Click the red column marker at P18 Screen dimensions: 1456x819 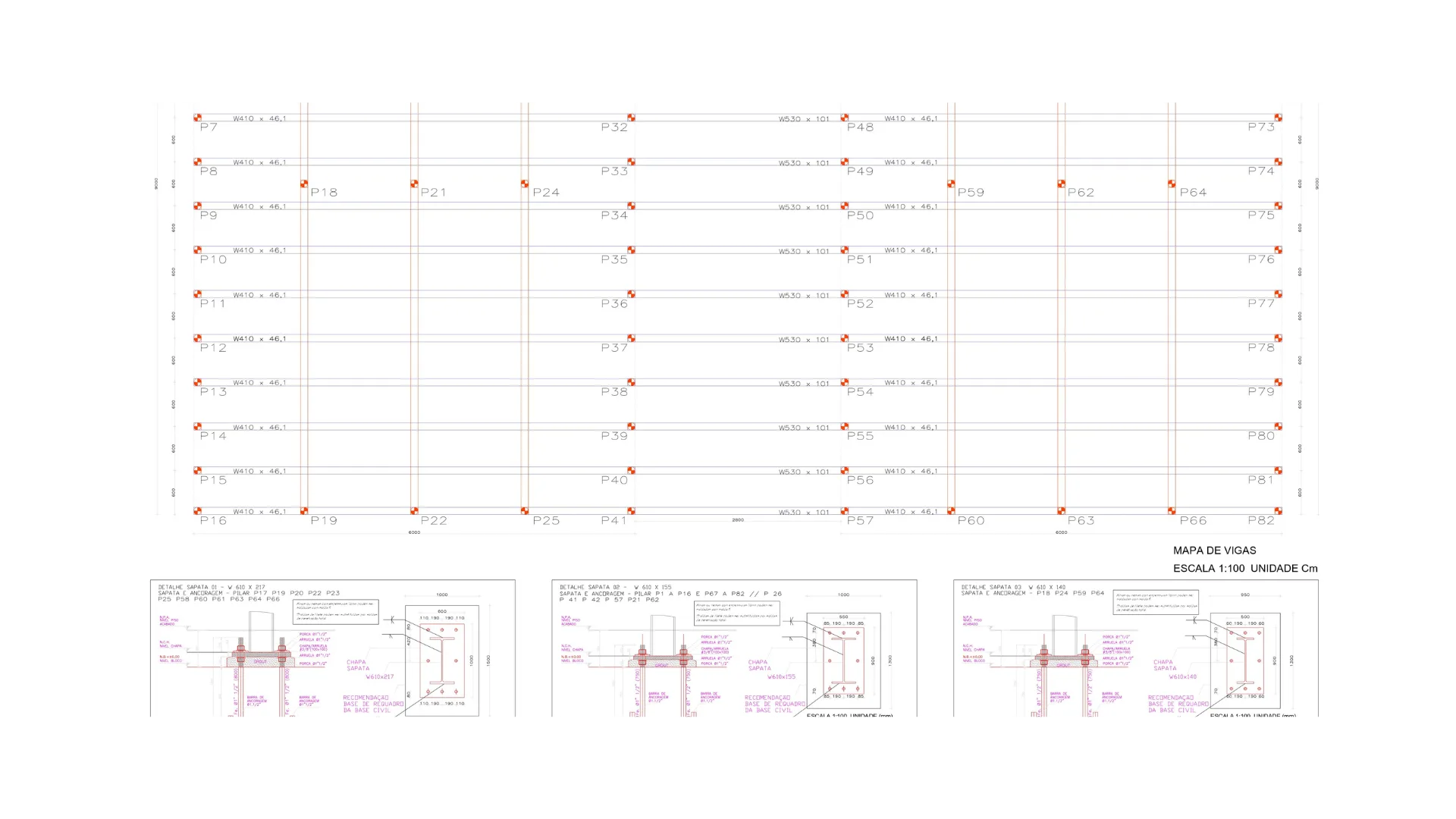click(x=304, y=184)
